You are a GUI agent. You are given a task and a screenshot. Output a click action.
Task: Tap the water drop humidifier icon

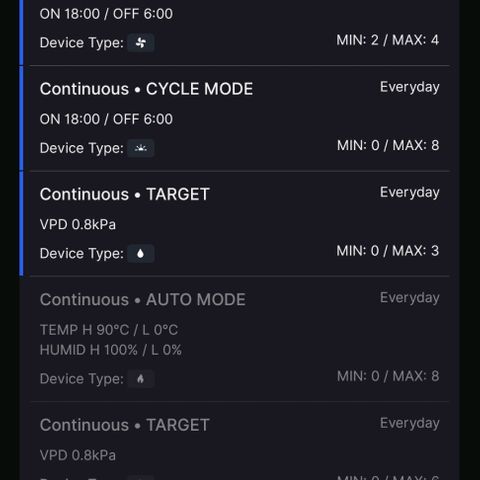coord(141,253)
